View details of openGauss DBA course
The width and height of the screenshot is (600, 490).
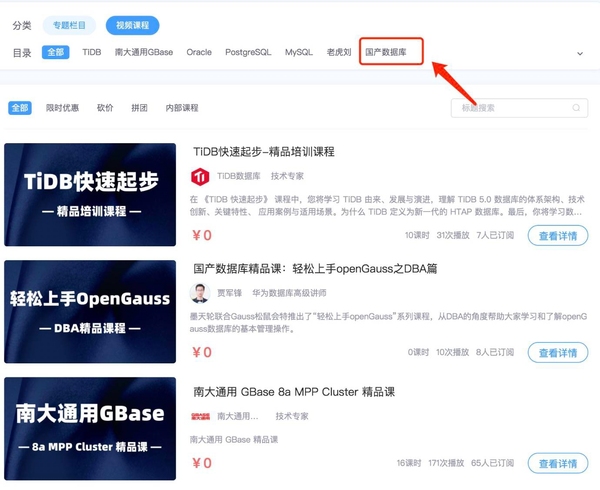tap(558, 353)
